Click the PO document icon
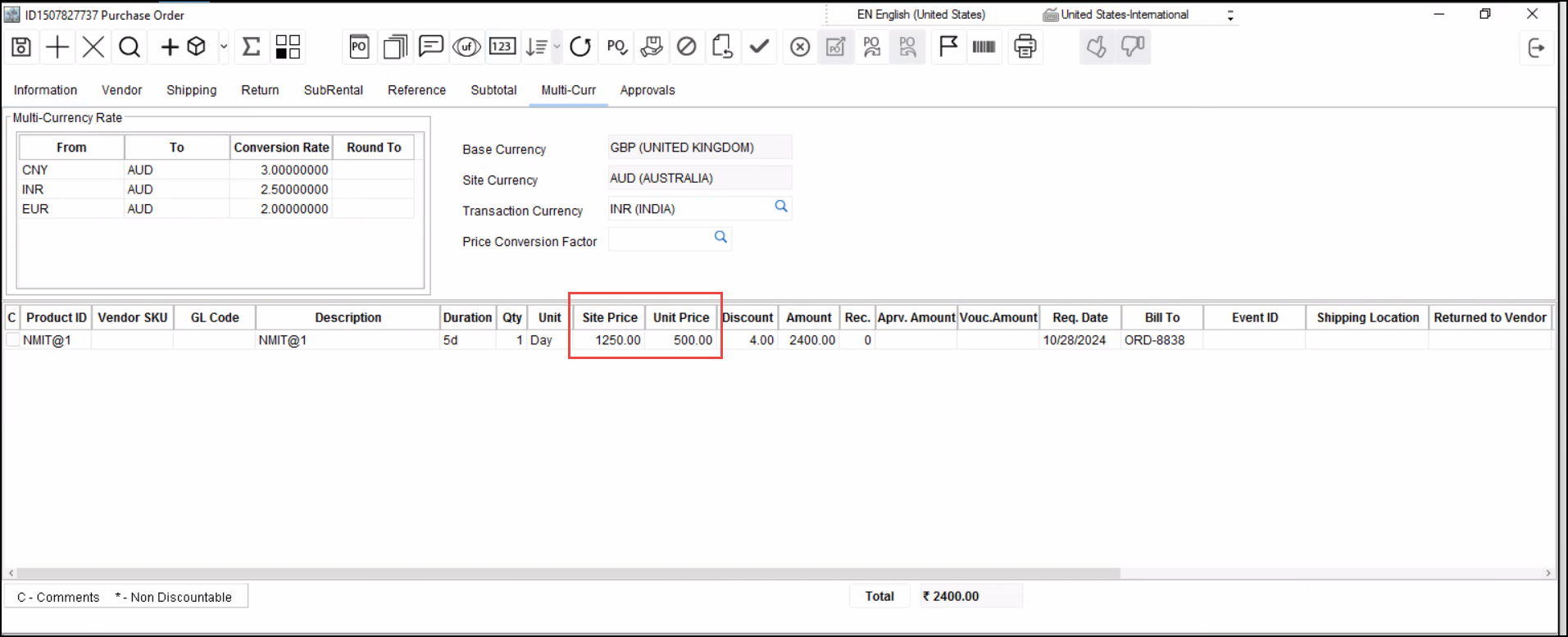 pyautogui.click(x=359, y=48)
